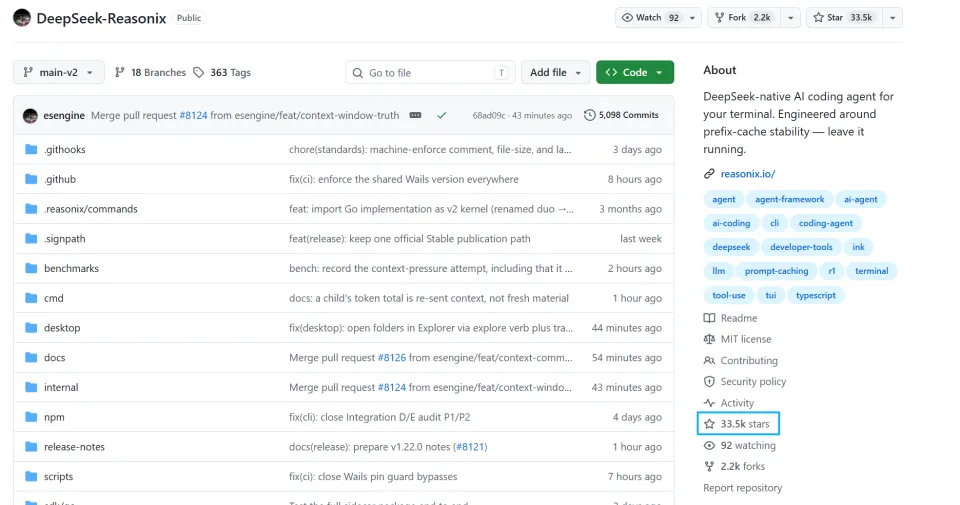Open the green Code dropdown
The image size is (960, 505).
(x=635, y=72)
